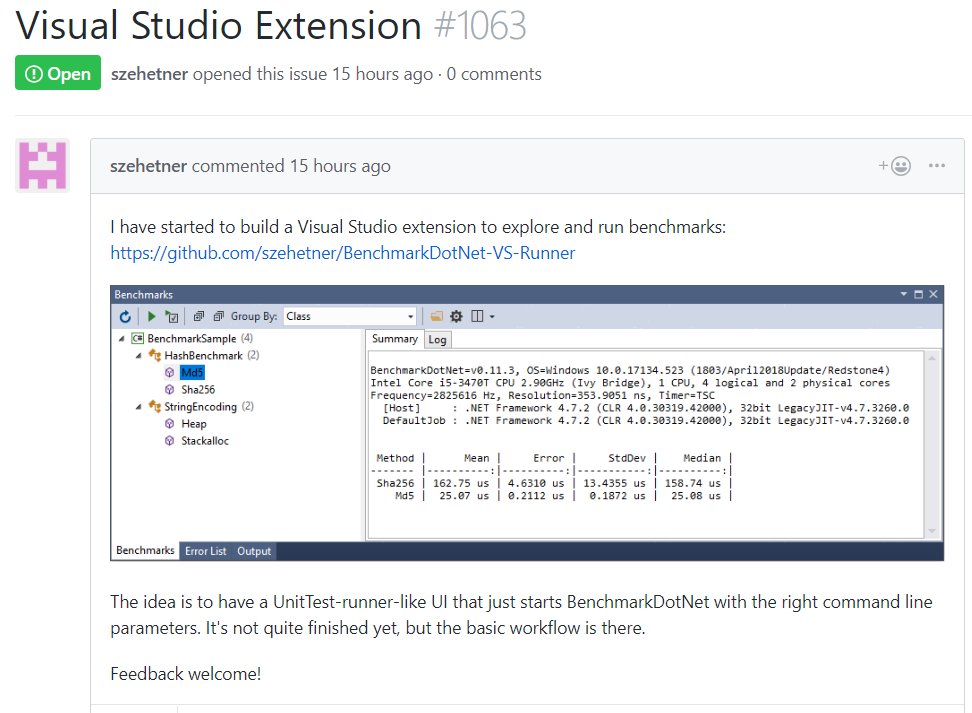Click the class icon beside StringEncoding
Screen dimensions: 972x713
click(154, 407)
